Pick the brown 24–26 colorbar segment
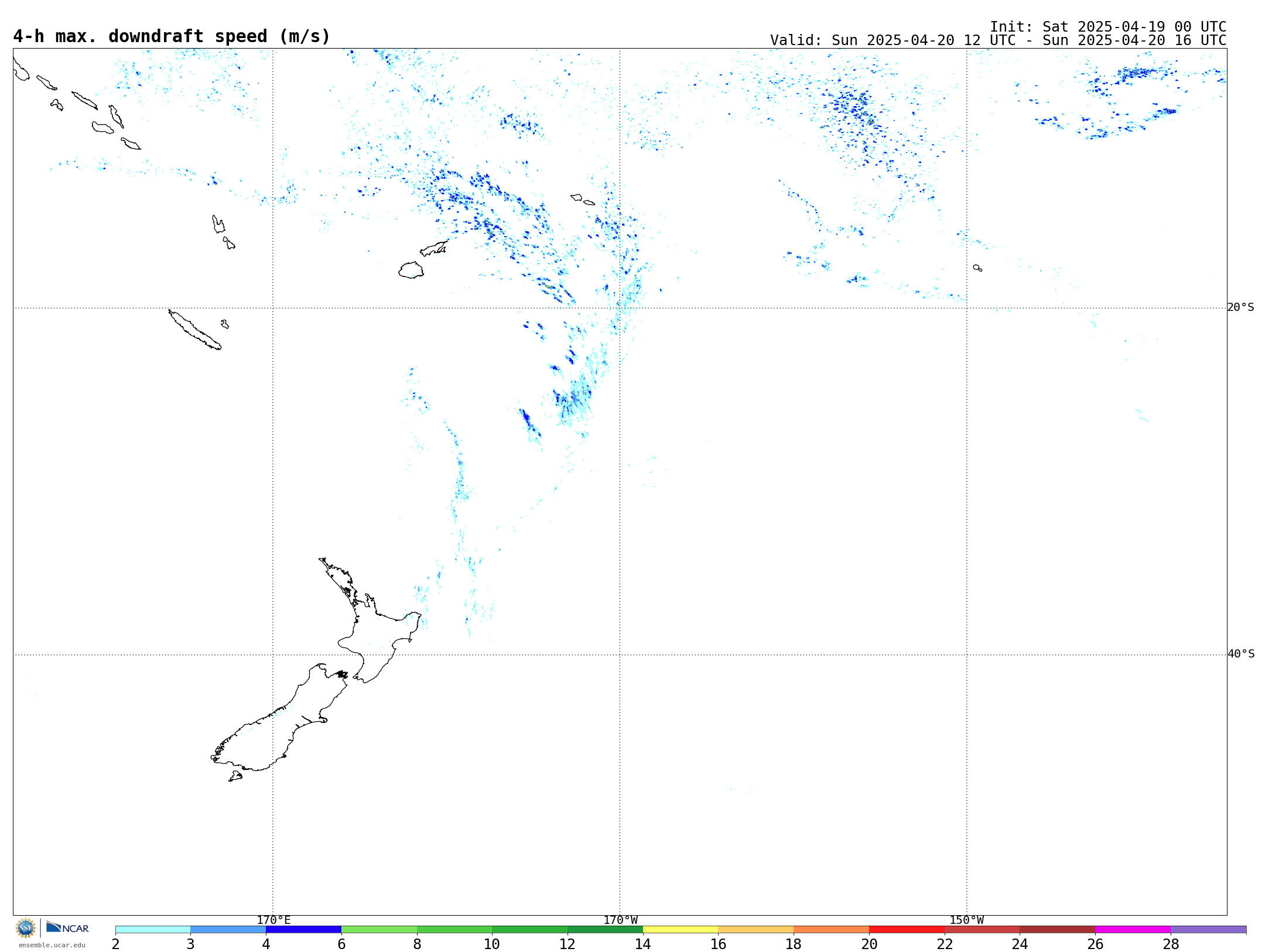The image size is (1265, 952). coord(1058,930)
